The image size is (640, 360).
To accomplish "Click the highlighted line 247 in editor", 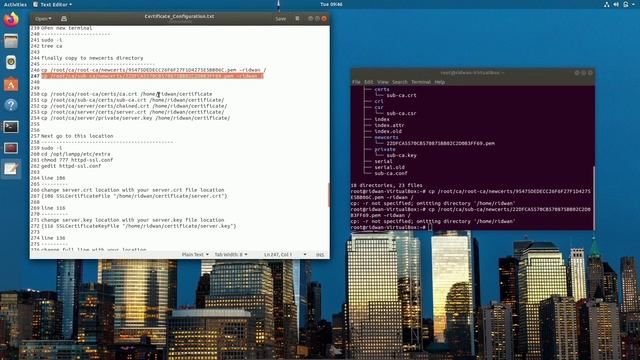I will (x=152, y=76).
